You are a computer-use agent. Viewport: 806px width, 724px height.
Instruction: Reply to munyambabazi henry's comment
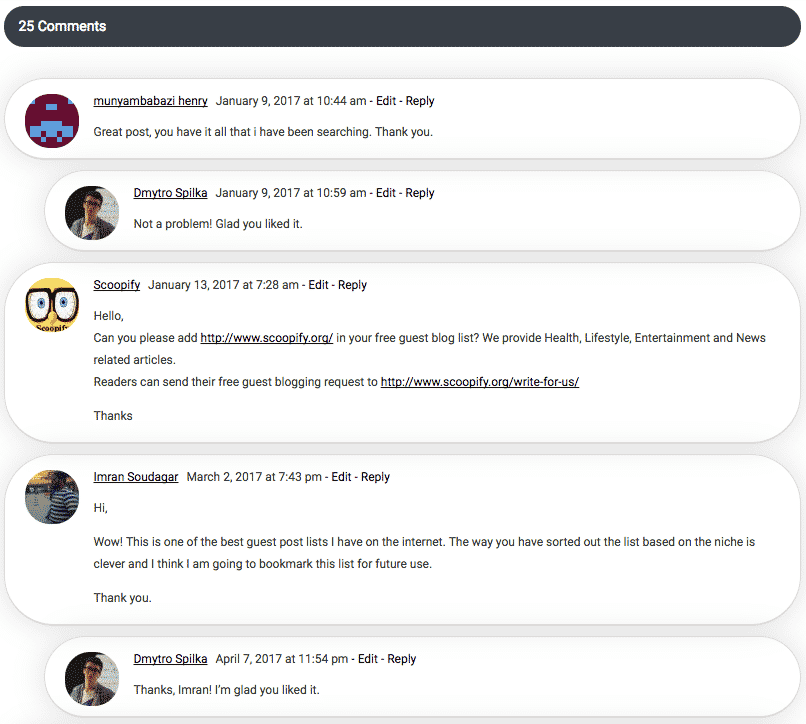click(420, 101)
